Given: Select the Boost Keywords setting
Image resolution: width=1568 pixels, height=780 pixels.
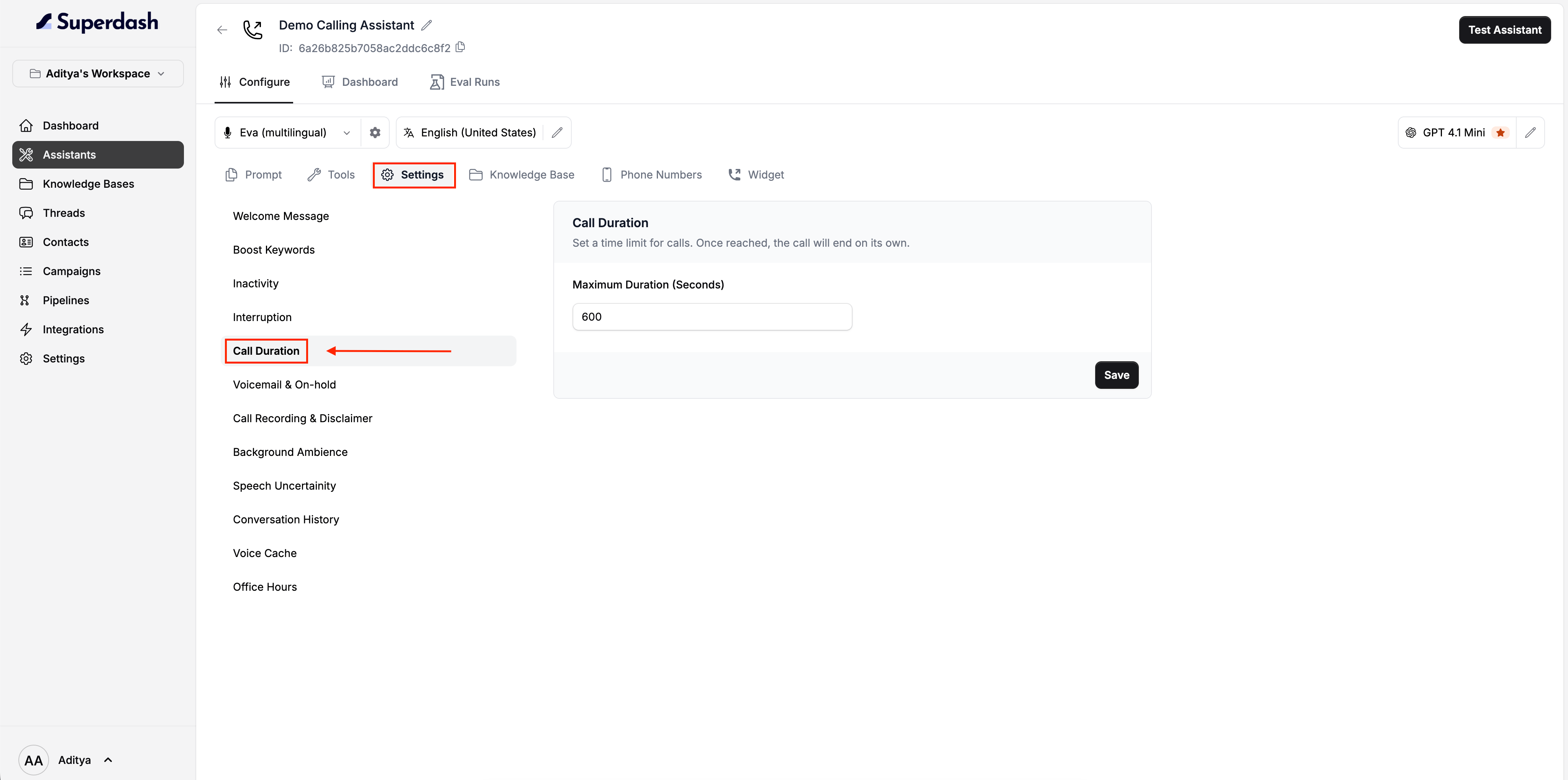Looking at the screenshot, I should (369, 250).
